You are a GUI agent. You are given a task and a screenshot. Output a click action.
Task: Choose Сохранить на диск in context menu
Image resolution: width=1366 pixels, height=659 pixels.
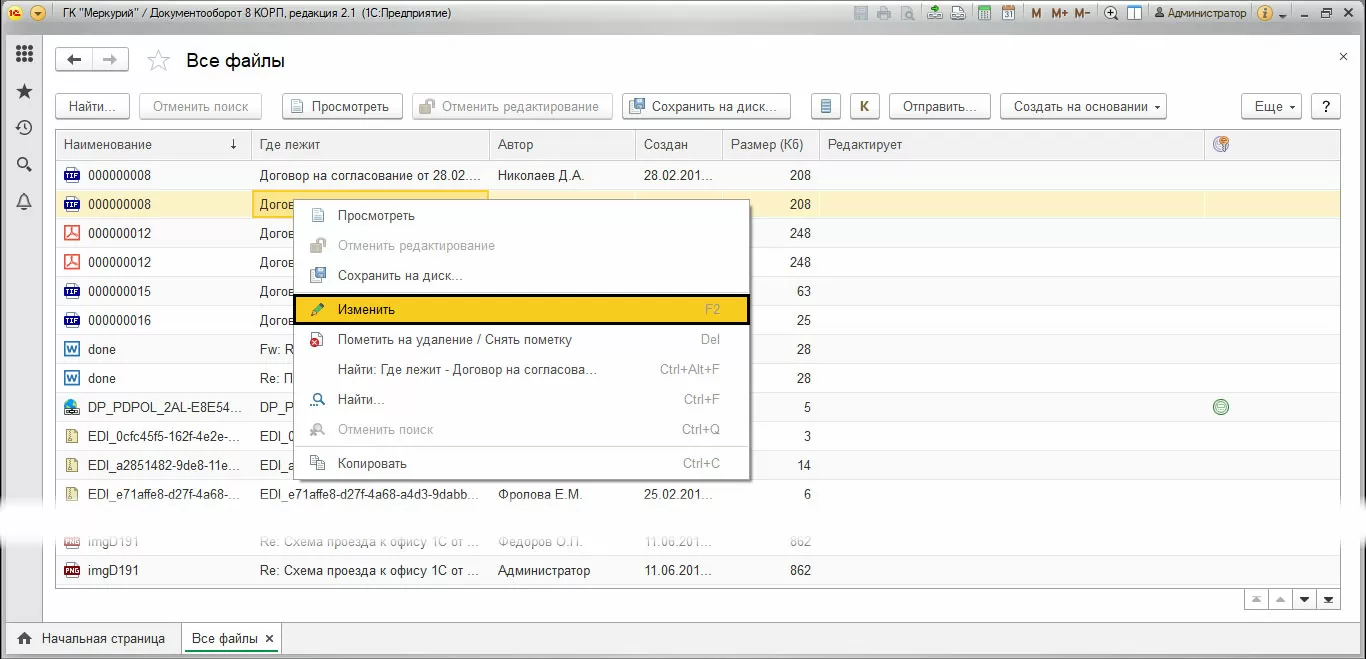(521, 275)
